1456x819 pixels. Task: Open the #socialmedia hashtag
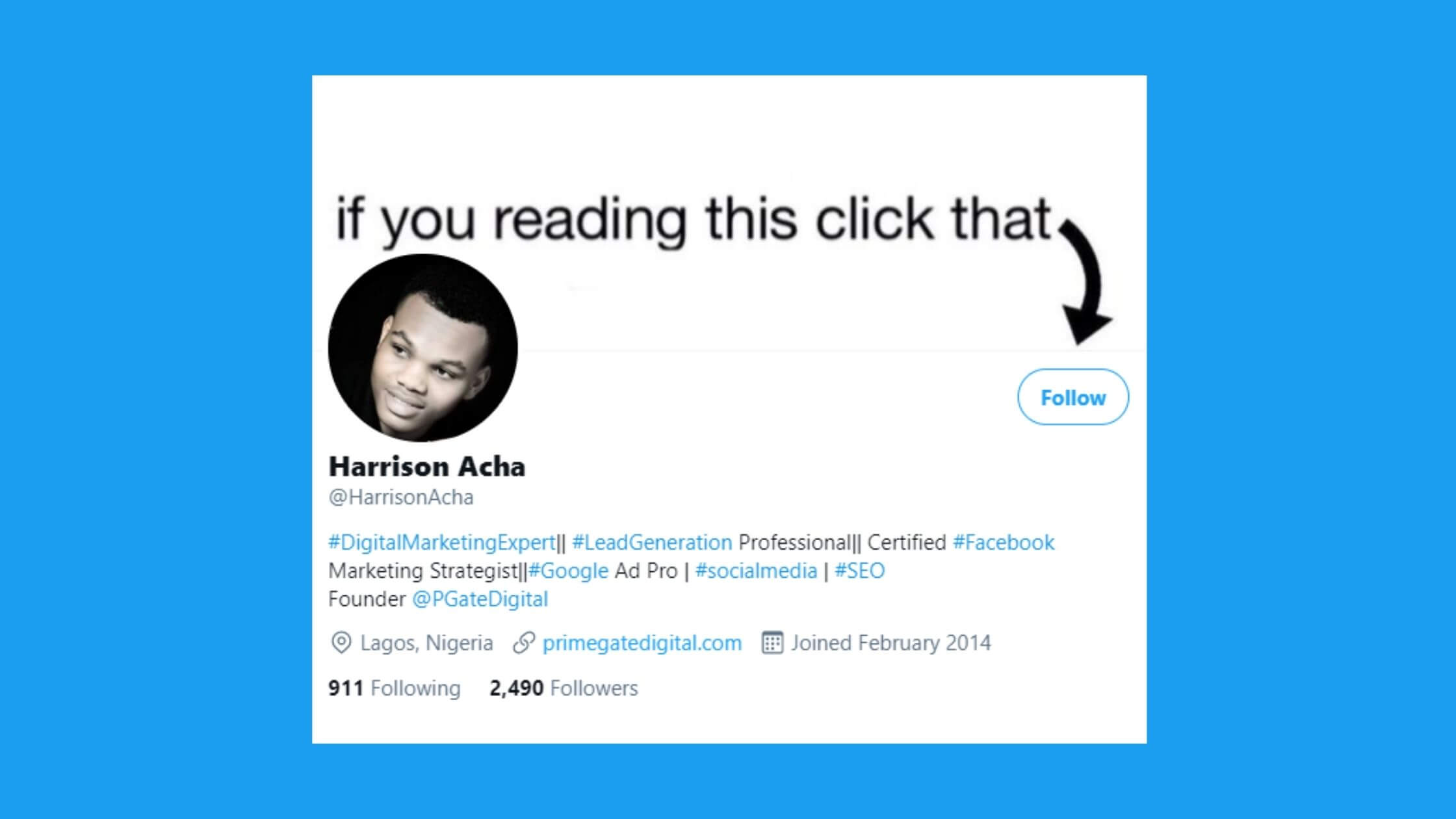756,571
